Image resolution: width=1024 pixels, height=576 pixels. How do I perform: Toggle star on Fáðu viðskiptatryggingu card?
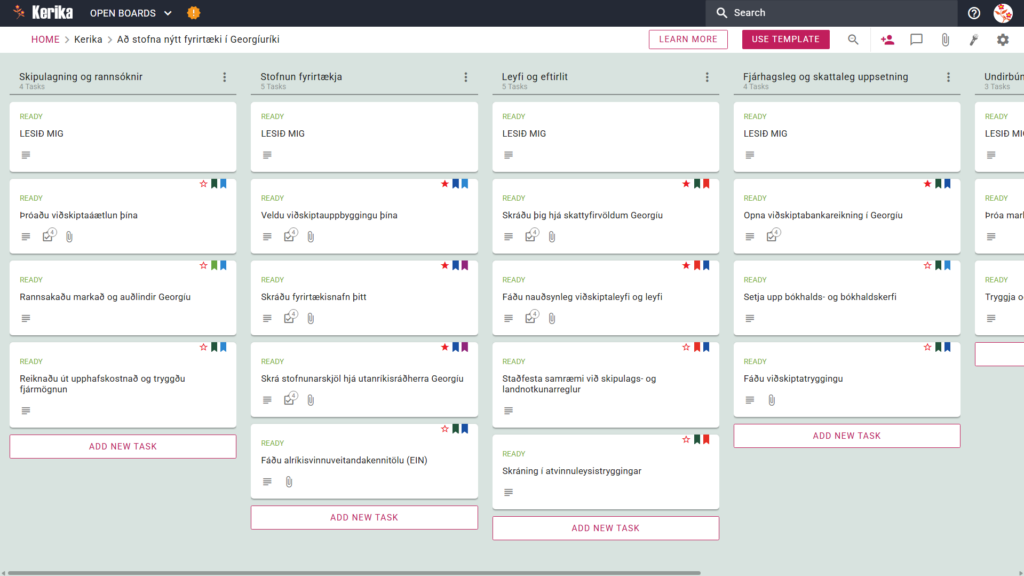[x=927, y=347]
